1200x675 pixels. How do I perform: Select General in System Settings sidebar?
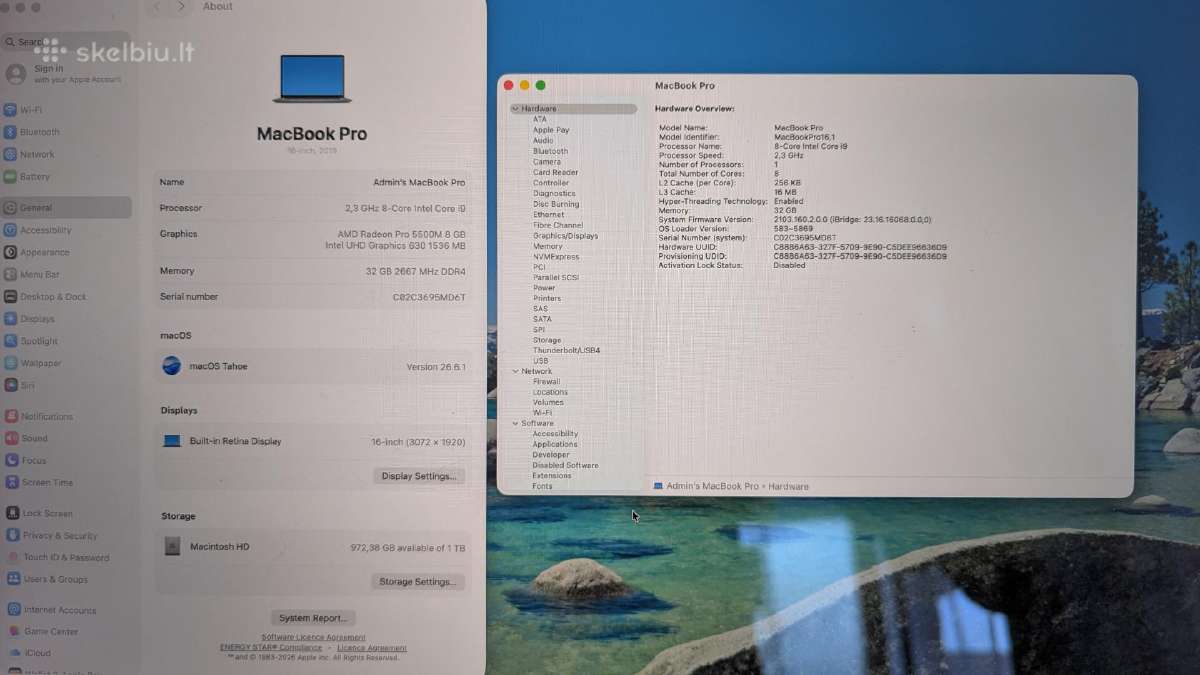tap(66, 208)
